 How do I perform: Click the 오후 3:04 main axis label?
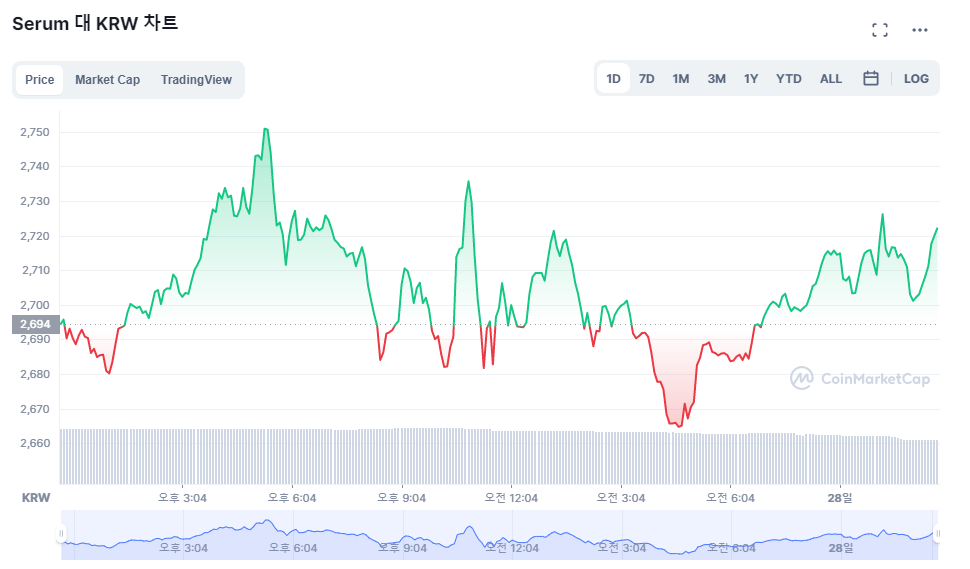click(x=182, y=498)
